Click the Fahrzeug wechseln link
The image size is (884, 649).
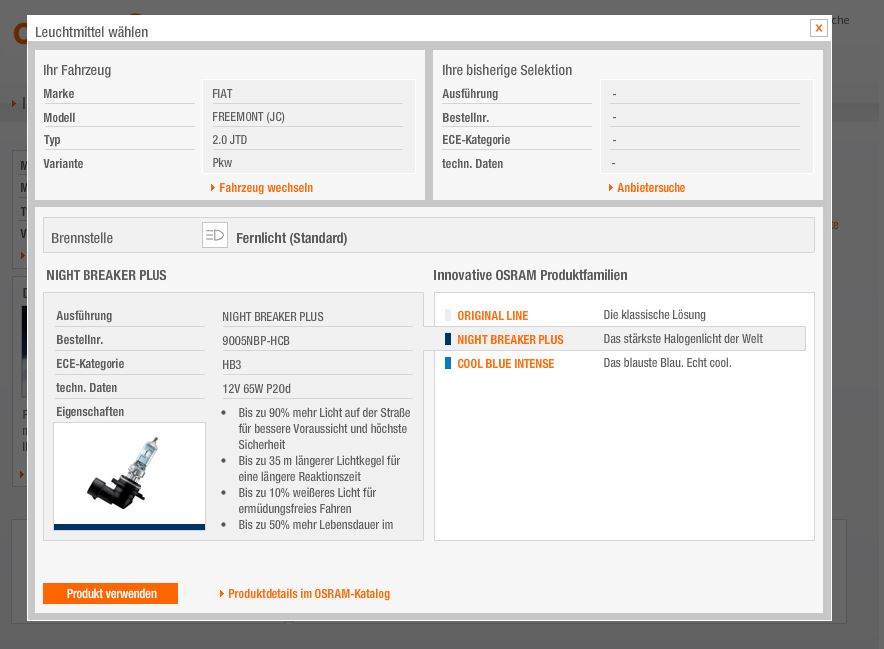266,188
